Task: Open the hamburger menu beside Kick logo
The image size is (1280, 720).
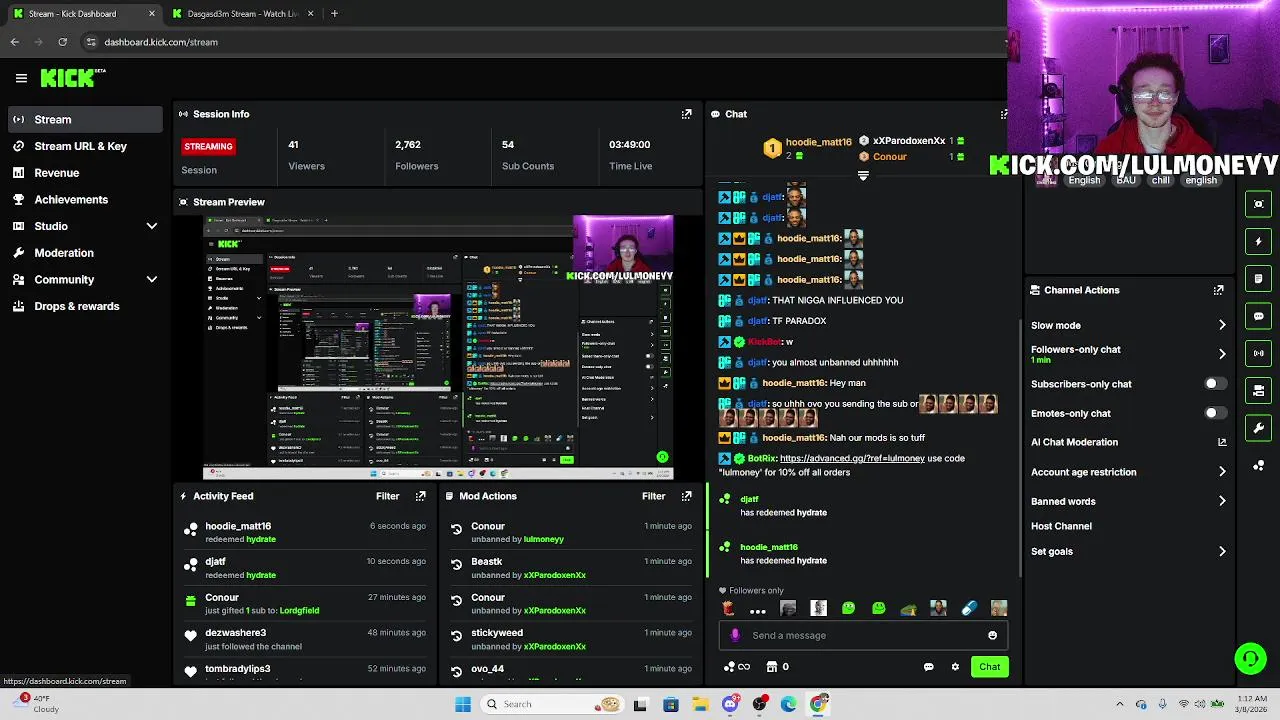Action: (21, 78)
